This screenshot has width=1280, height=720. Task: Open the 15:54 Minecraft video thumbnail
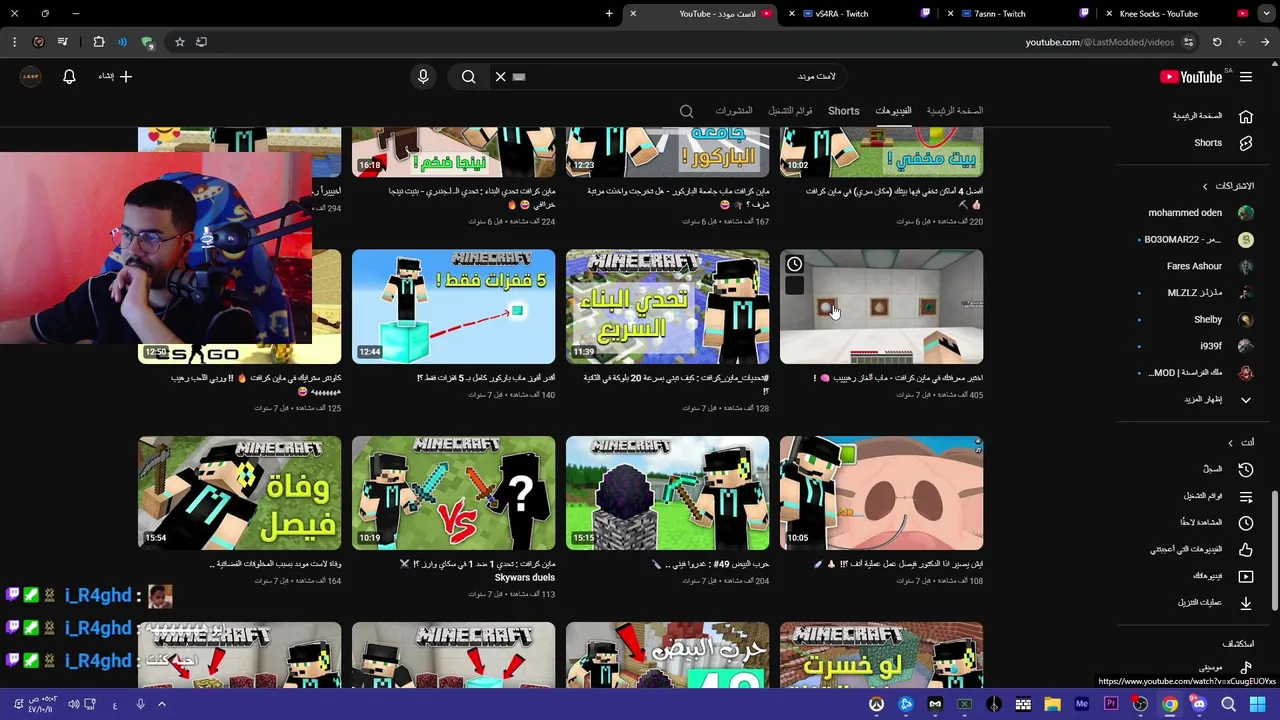[239, 493]
